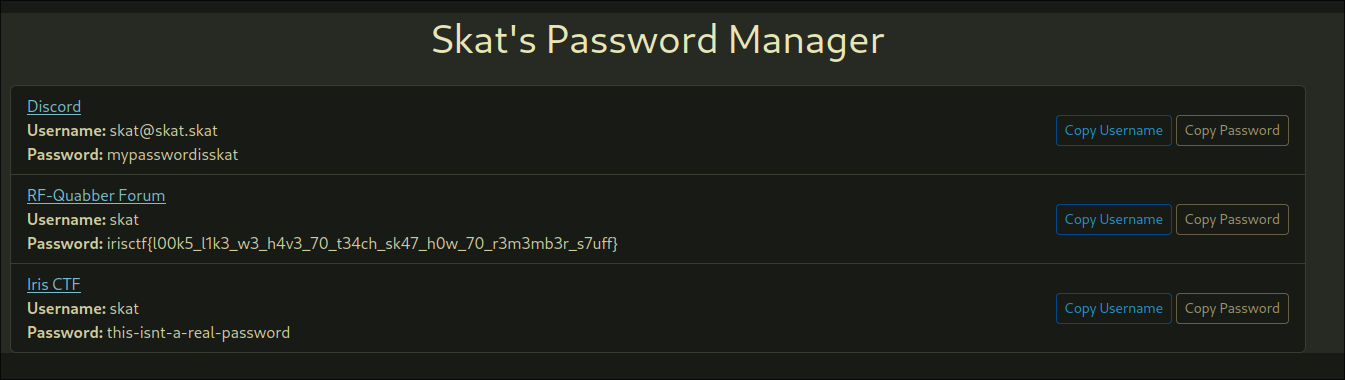Click the Skat's Password Manager heading
This screenshot has height=380, width=1345.
coord(658,40)
